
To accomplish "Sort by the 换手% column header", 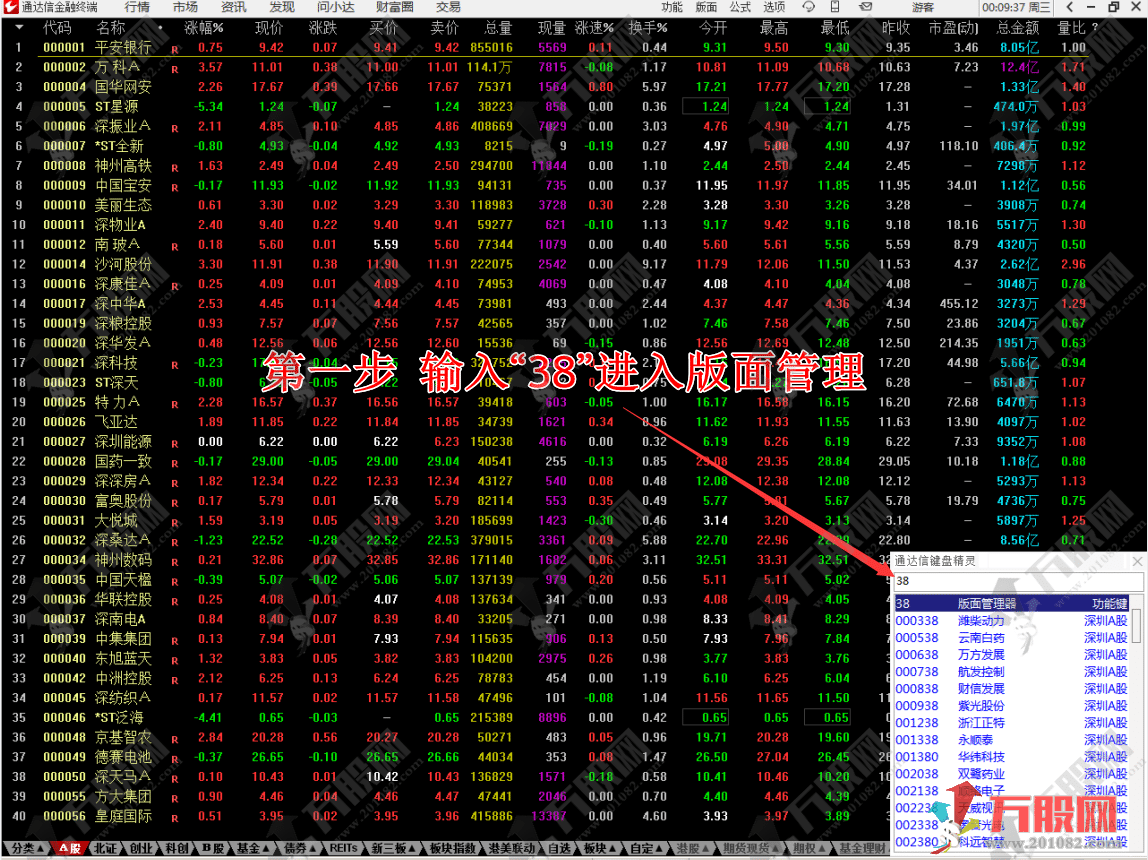I will click(648, 28).
